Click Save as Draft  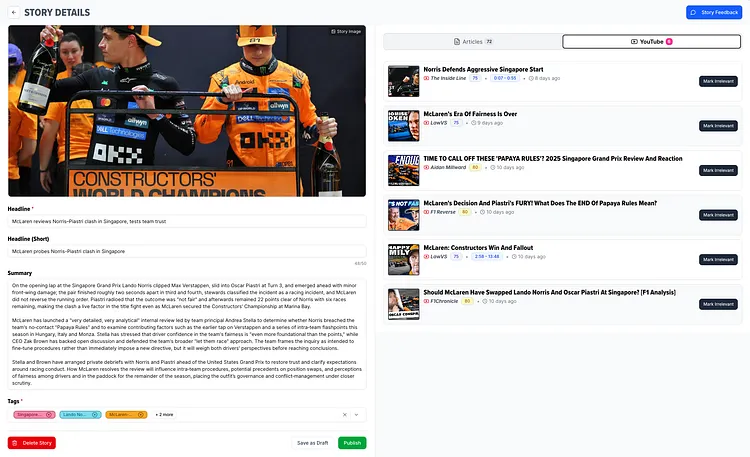coord(313,443)
